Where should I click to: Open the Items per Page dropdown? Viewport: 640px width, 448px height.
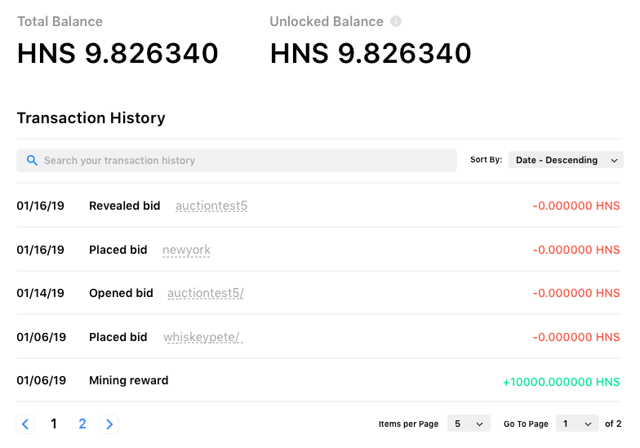(469, 424)
